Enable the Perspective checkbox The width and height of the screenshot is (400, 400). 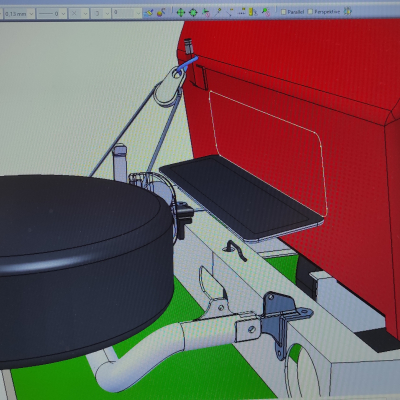[x=310, y=12]
